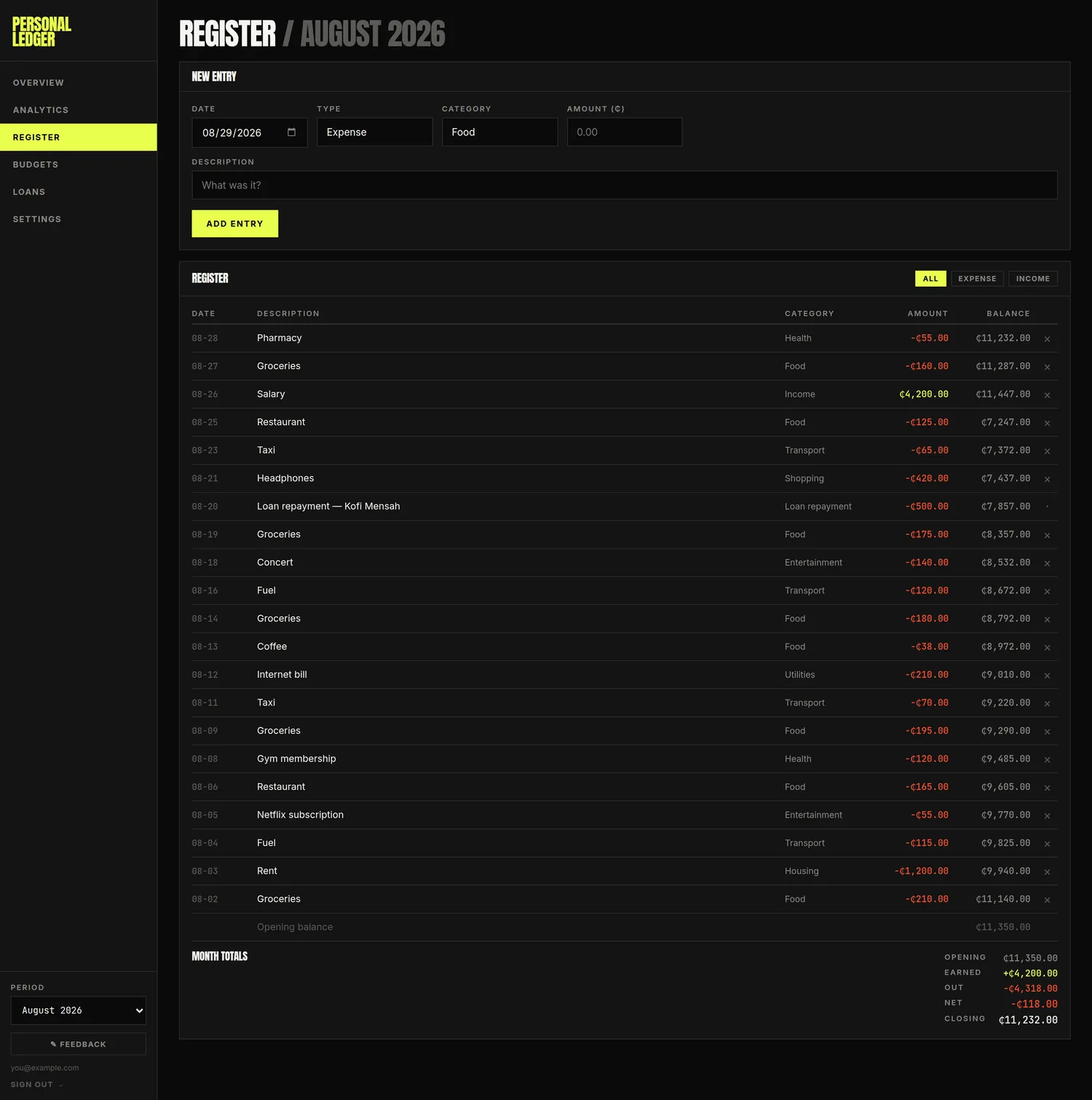
Task: Open the Type dropdown showing Expense
Action: [x=374, y=132]
